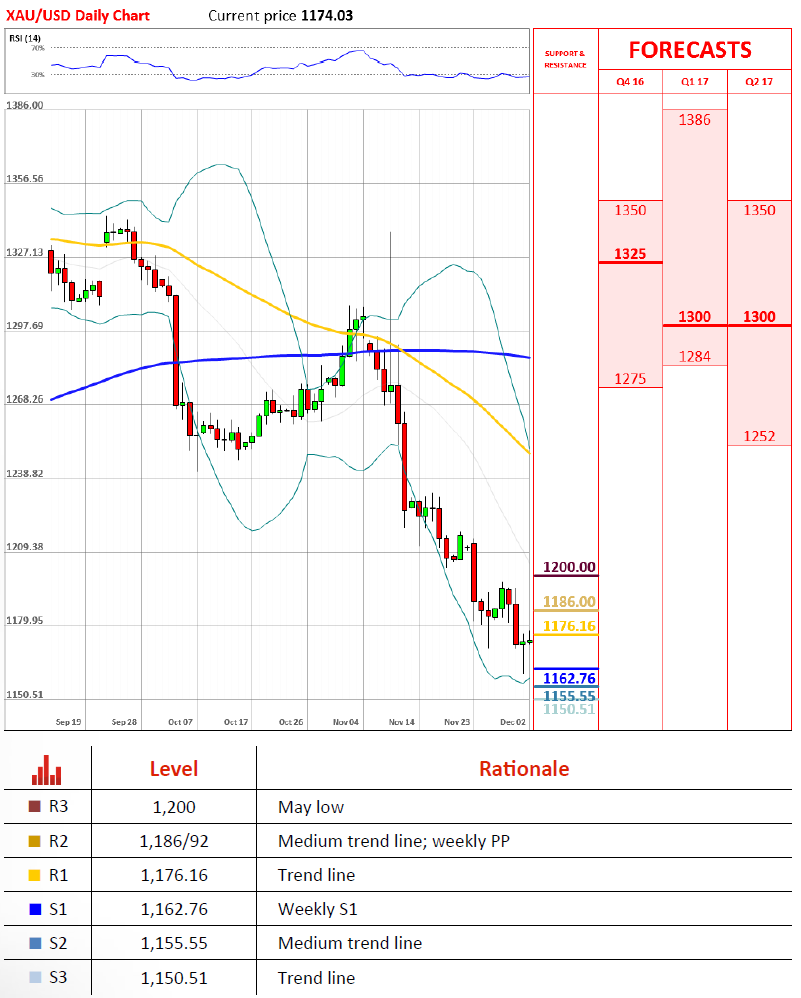Click the red bar chart icon
The image size is (801, 998).
click(46, 770)
